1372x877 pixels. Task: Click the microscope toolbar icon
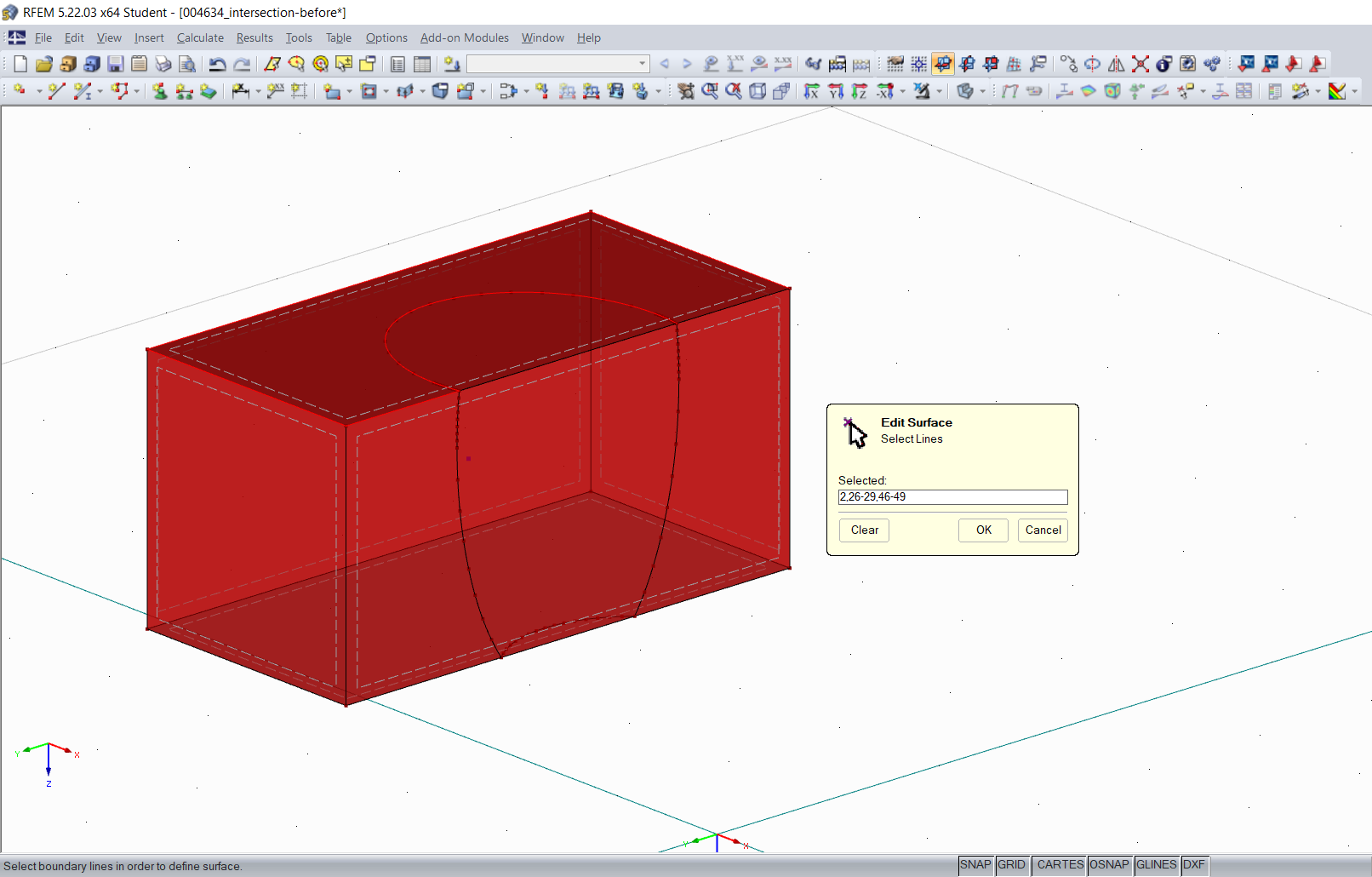[x=922, y=91]
